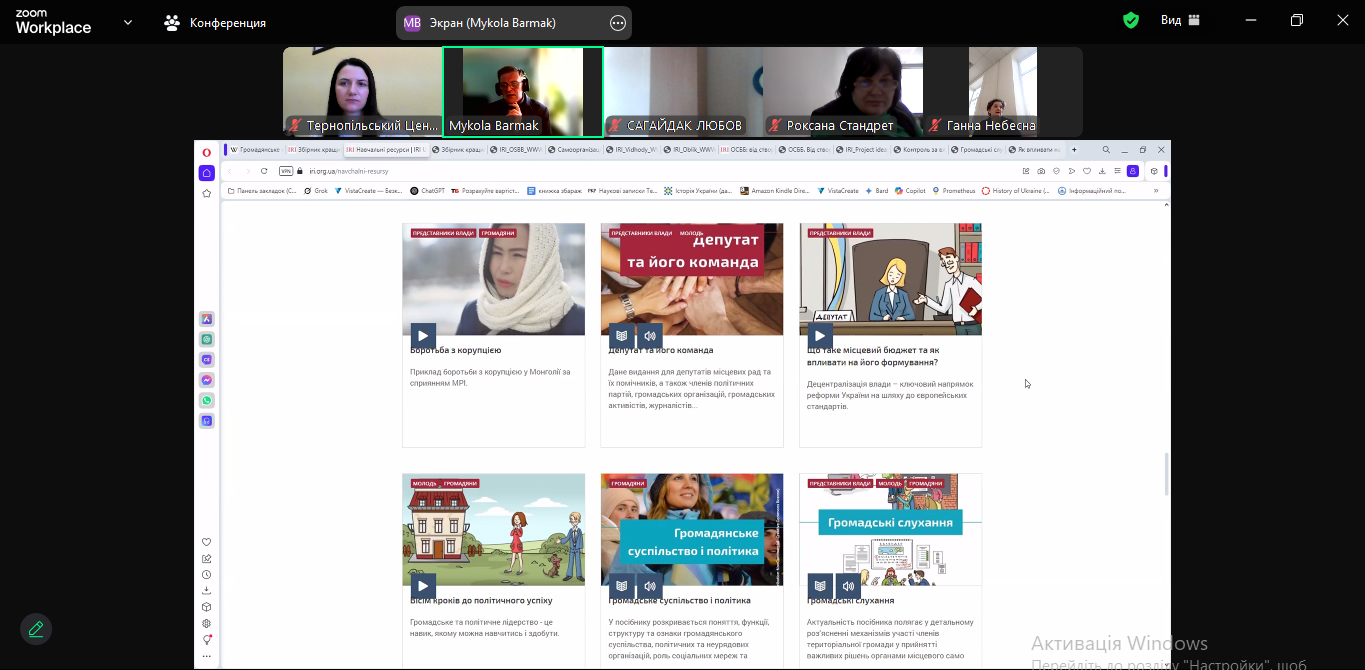
Task: Open sidebar three-dots more menu
Action: (207, 657)
